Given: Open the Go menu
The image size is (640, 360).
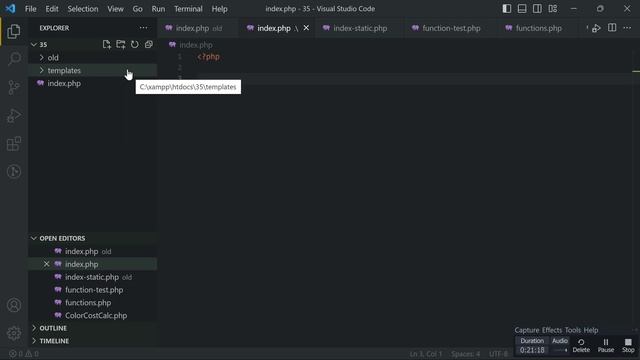Looking at the screenshot, I should tap(138, 9).
